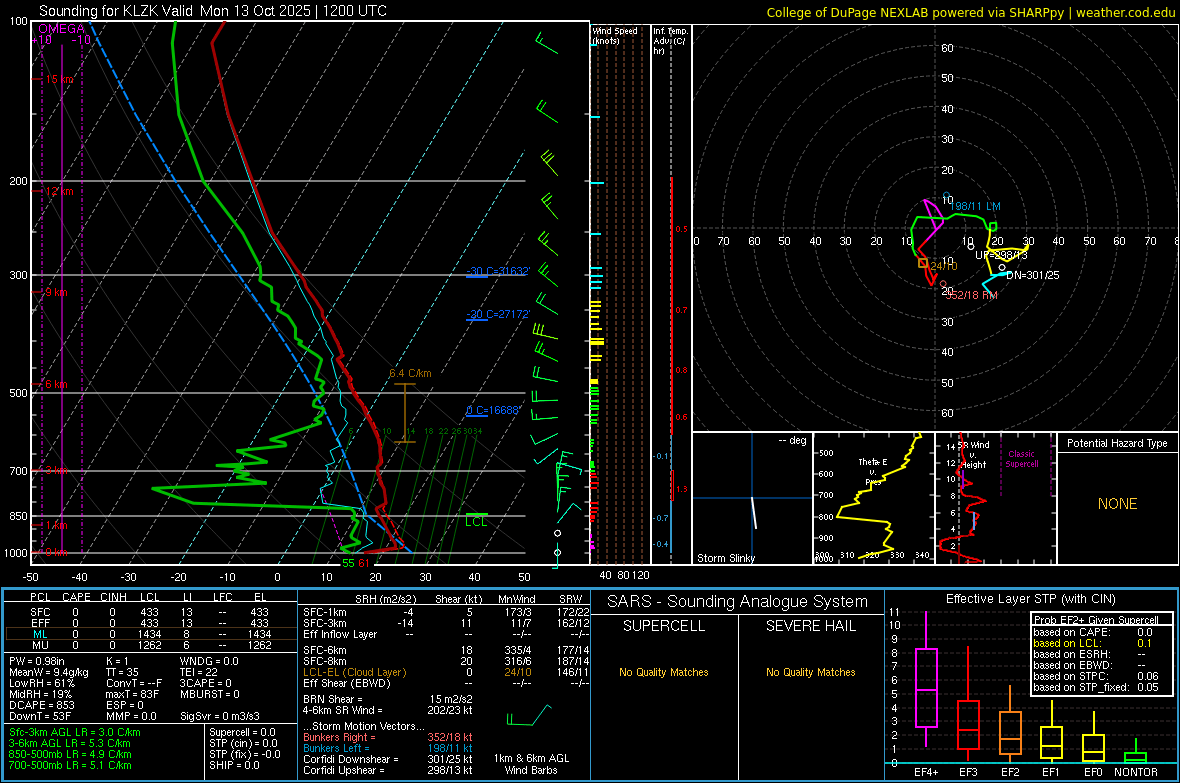
Task: Select the SFC parcel row
Action: (151, 613)
